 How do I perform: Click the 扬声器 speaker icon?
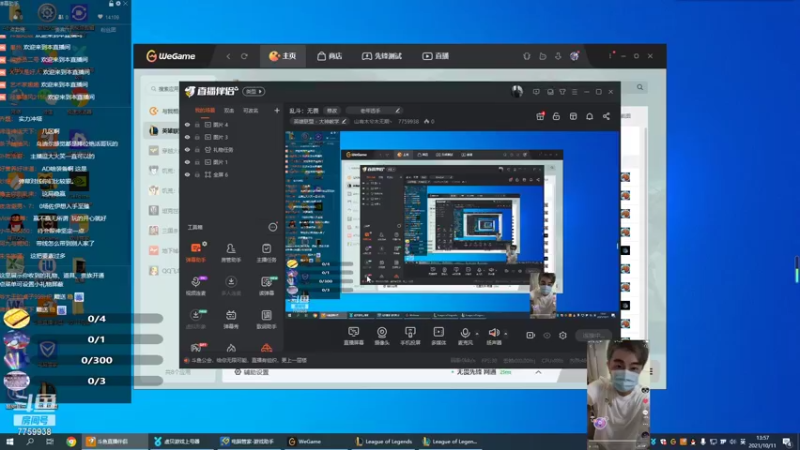[493, 333]
